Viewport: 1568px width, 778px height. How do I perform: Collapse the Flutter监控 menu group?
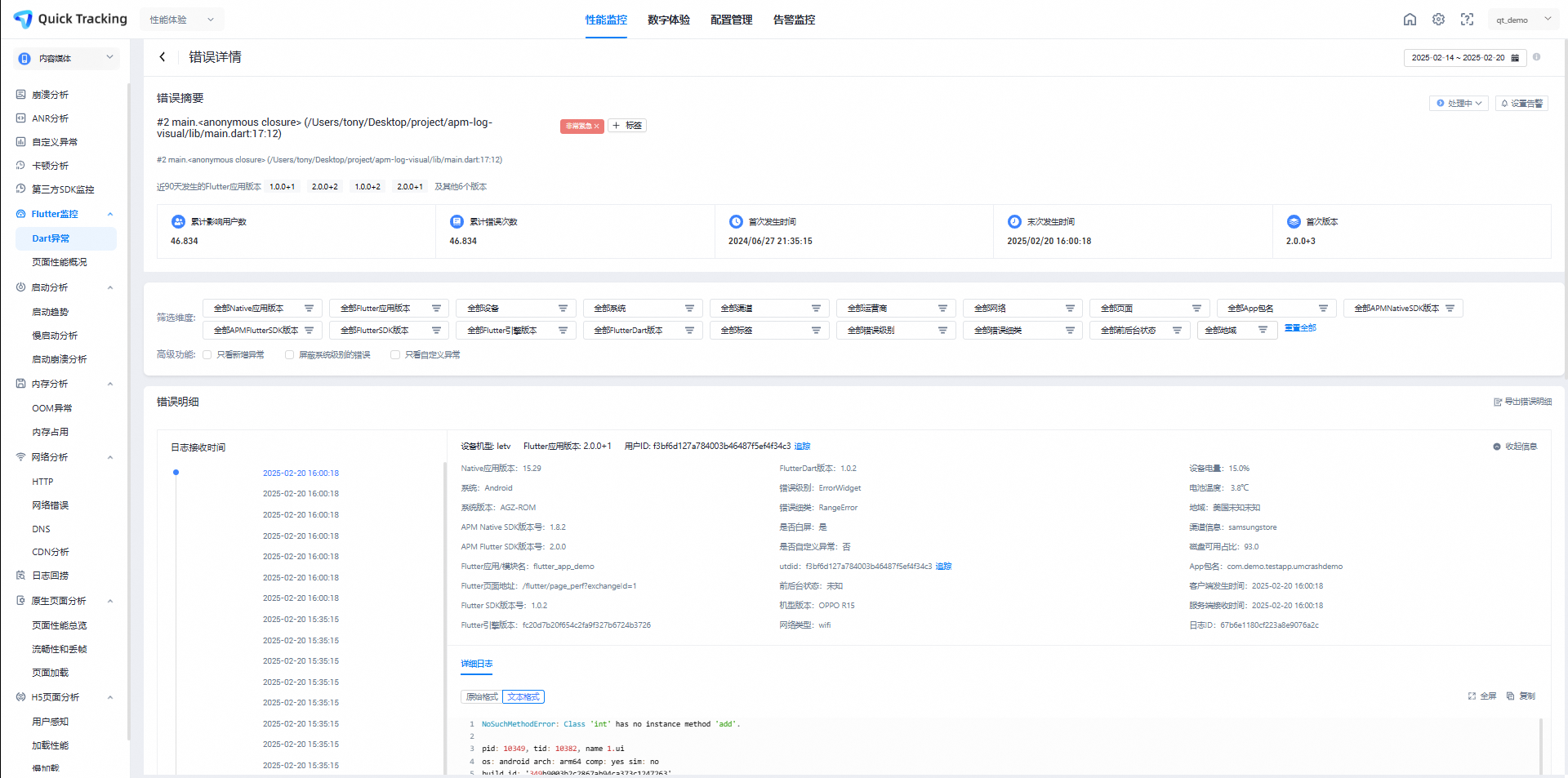point(110,214)
